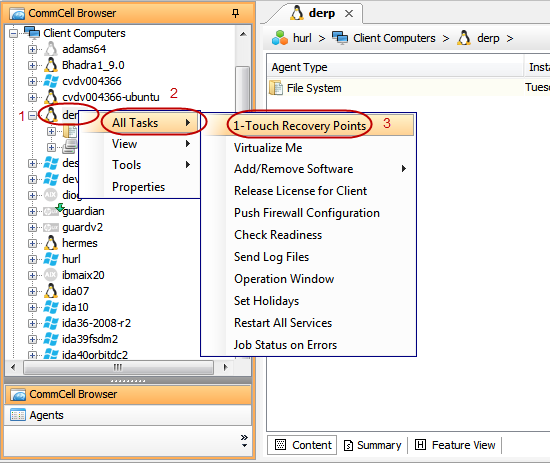Close the derp tab
The width and height of the screenshot is (550, 463).
[x=349, y=14]
